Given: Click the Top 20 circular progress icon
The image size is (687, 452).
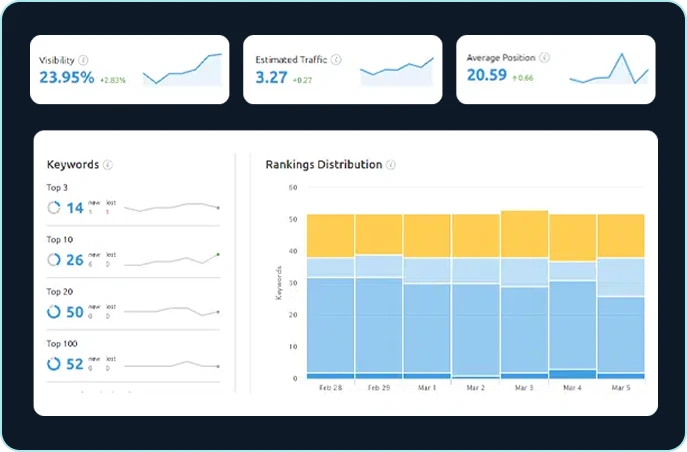Looking at the screenshot, I should pyautogui.click(x=54, y=312).
